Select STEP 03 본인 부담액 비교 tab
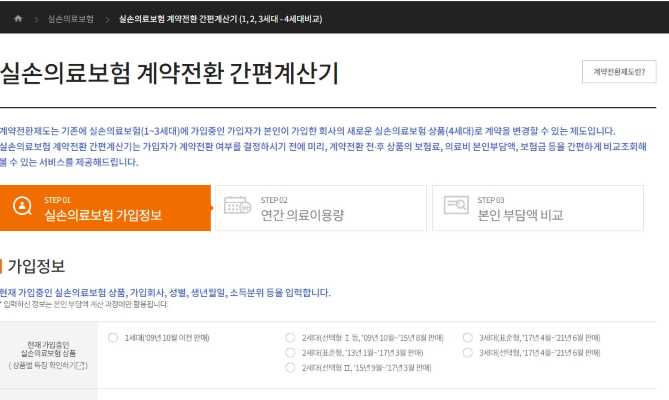The width and height of the screenshot is (669, 400). (x=538, y=208)
